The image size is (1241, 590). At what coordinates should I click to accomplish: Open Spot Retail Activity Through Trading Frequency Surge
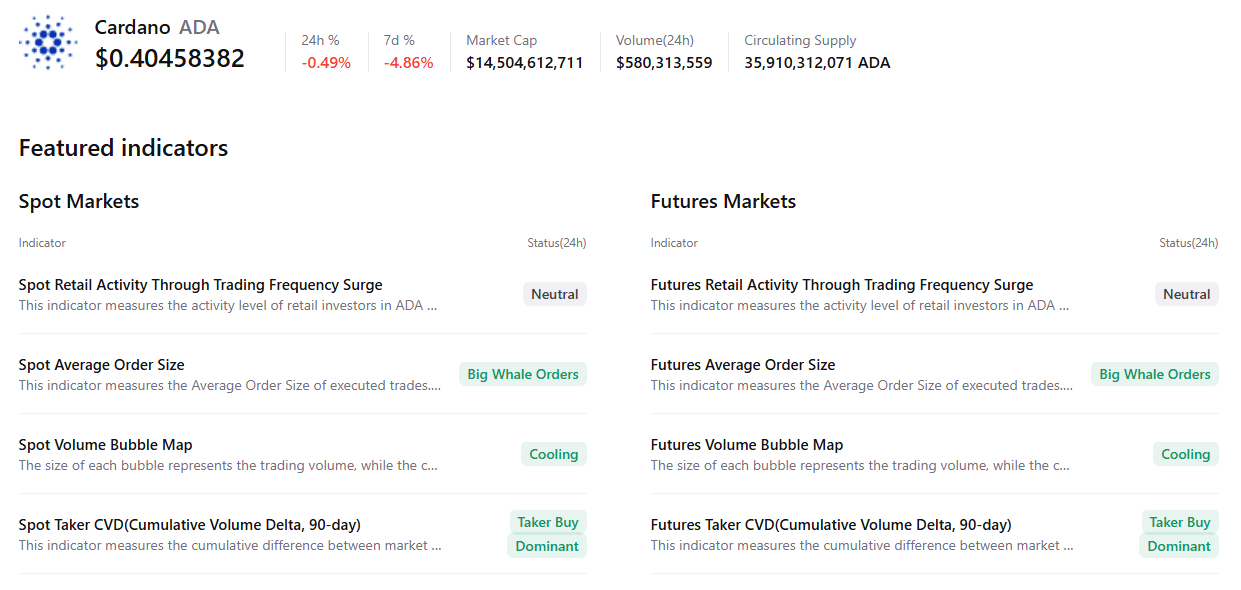[x=200, y=285]
